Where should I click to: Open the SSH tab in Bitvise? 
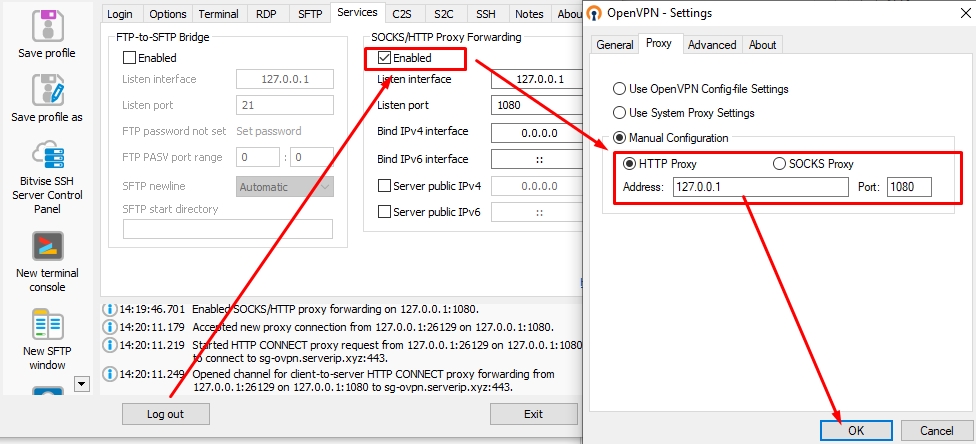(486, 14)
